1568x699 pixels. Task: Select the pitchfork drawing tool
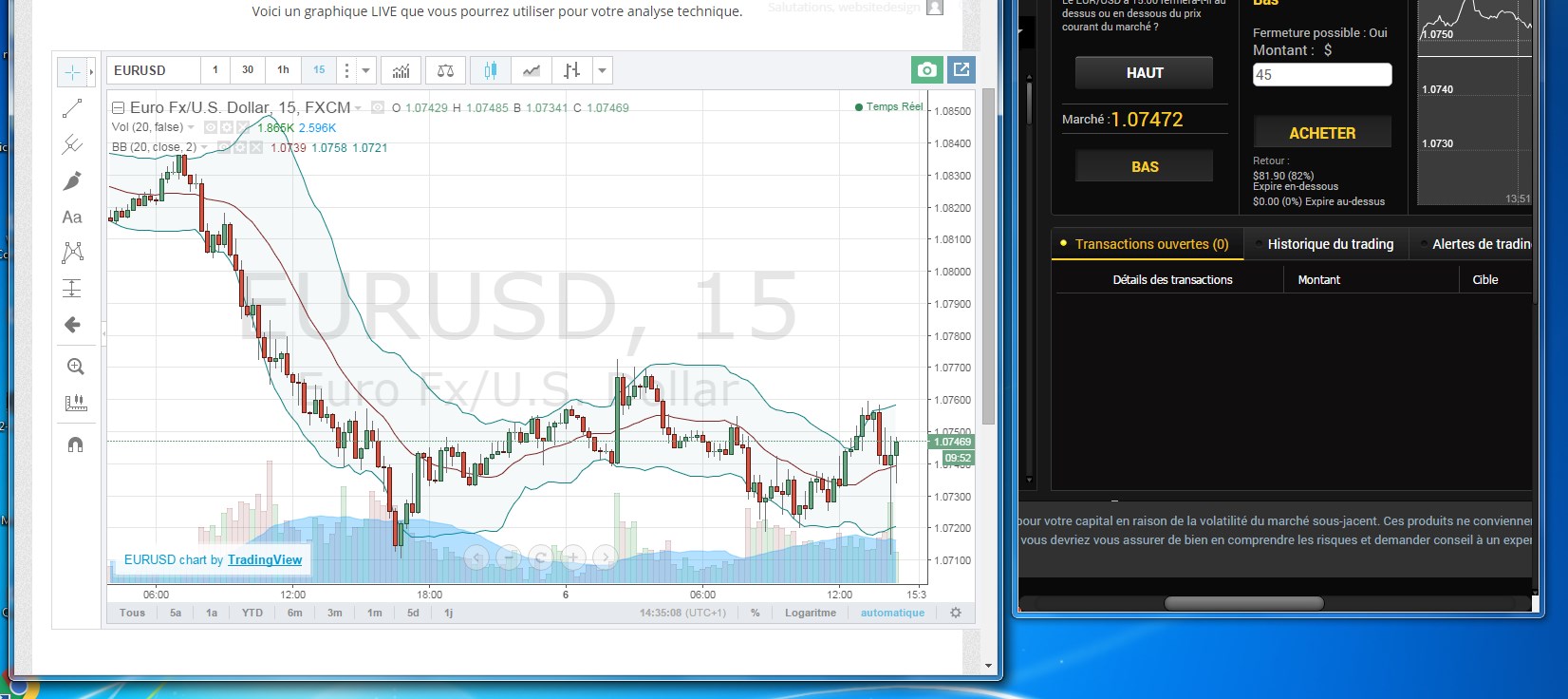point(72,144)
